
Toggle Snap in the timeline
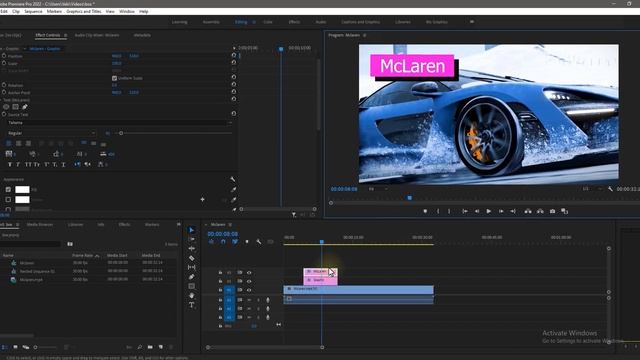pyautogui.click(x=223, y=242)
